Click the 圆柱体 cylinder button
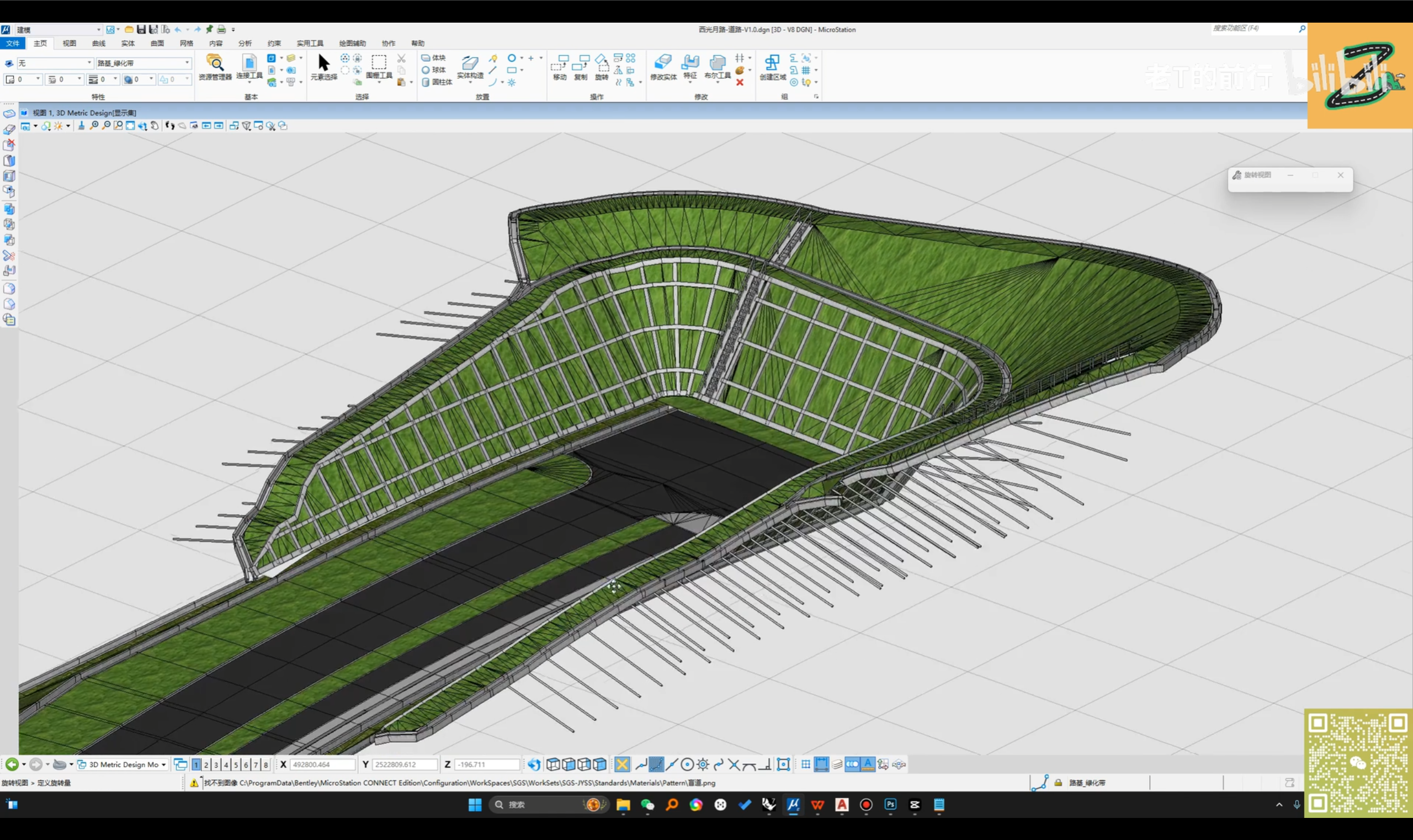The height and width of the screenshot is (840, 1413). click(x=437, y=83)
